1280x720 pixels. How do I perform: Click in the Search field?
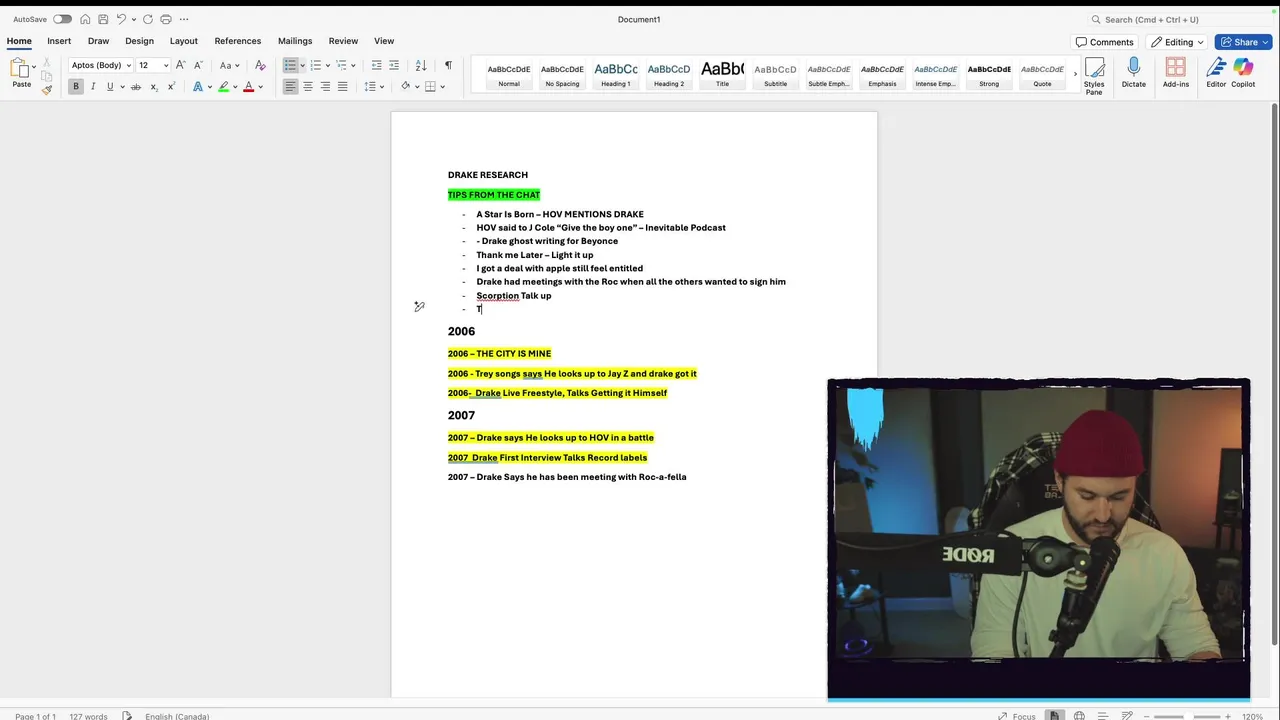1180,19
